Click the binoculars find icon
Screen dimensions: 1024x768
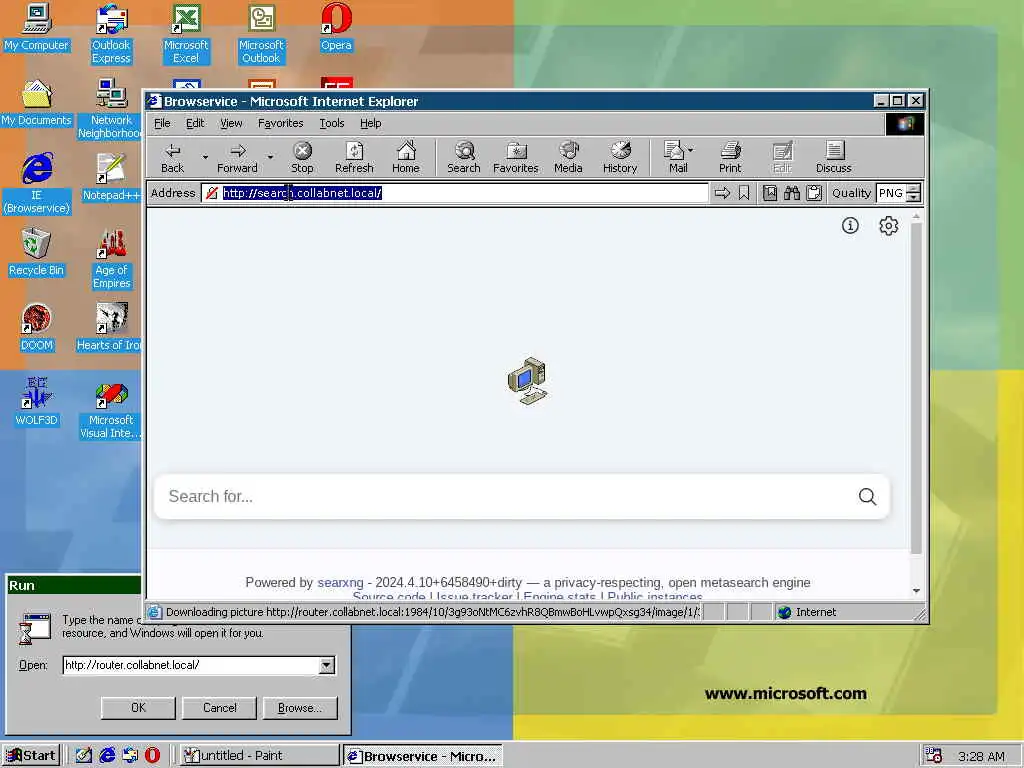[x=792, y=193]
